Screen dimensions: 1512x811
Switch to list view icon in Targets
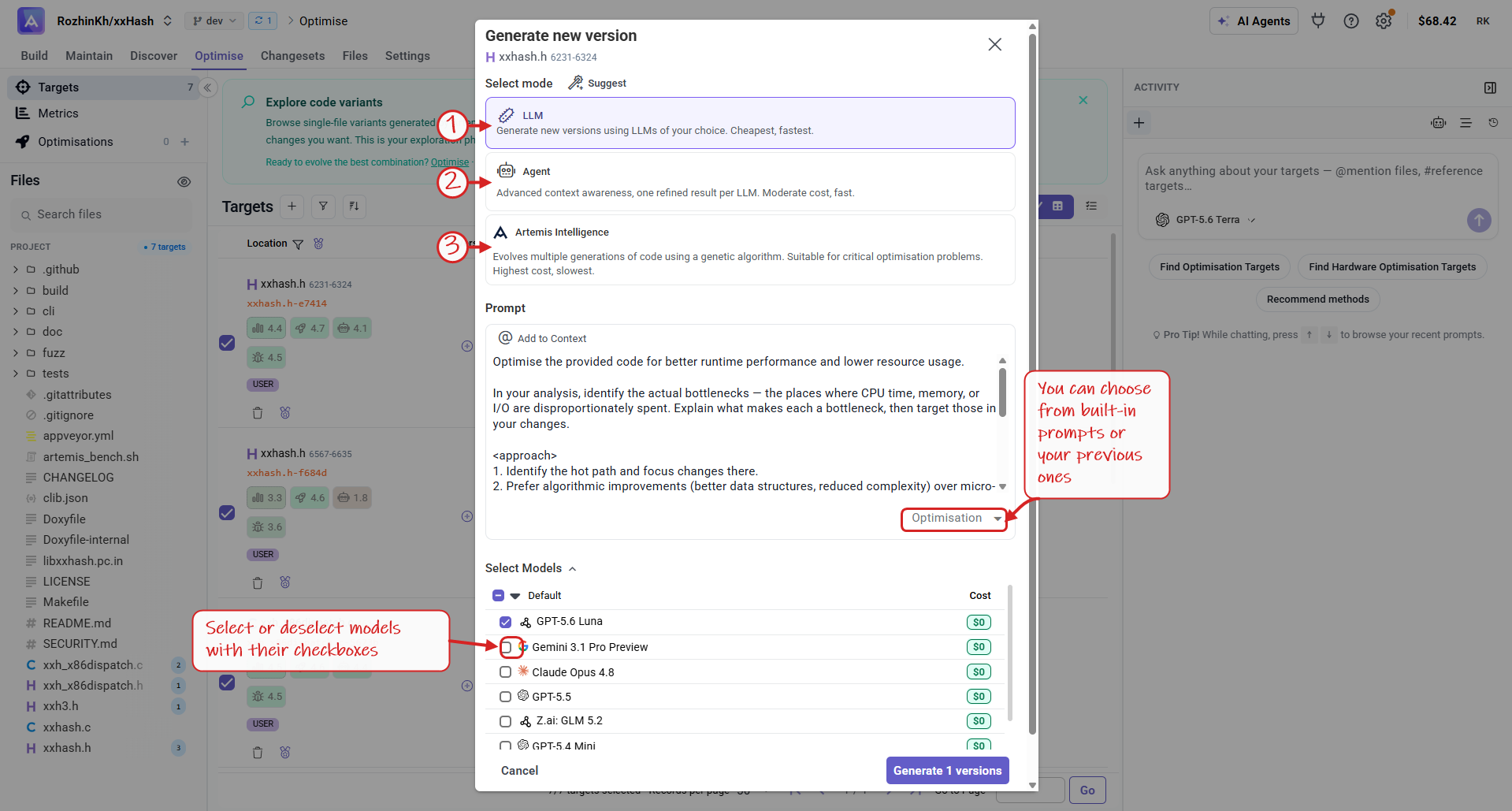coord(1091,206)
